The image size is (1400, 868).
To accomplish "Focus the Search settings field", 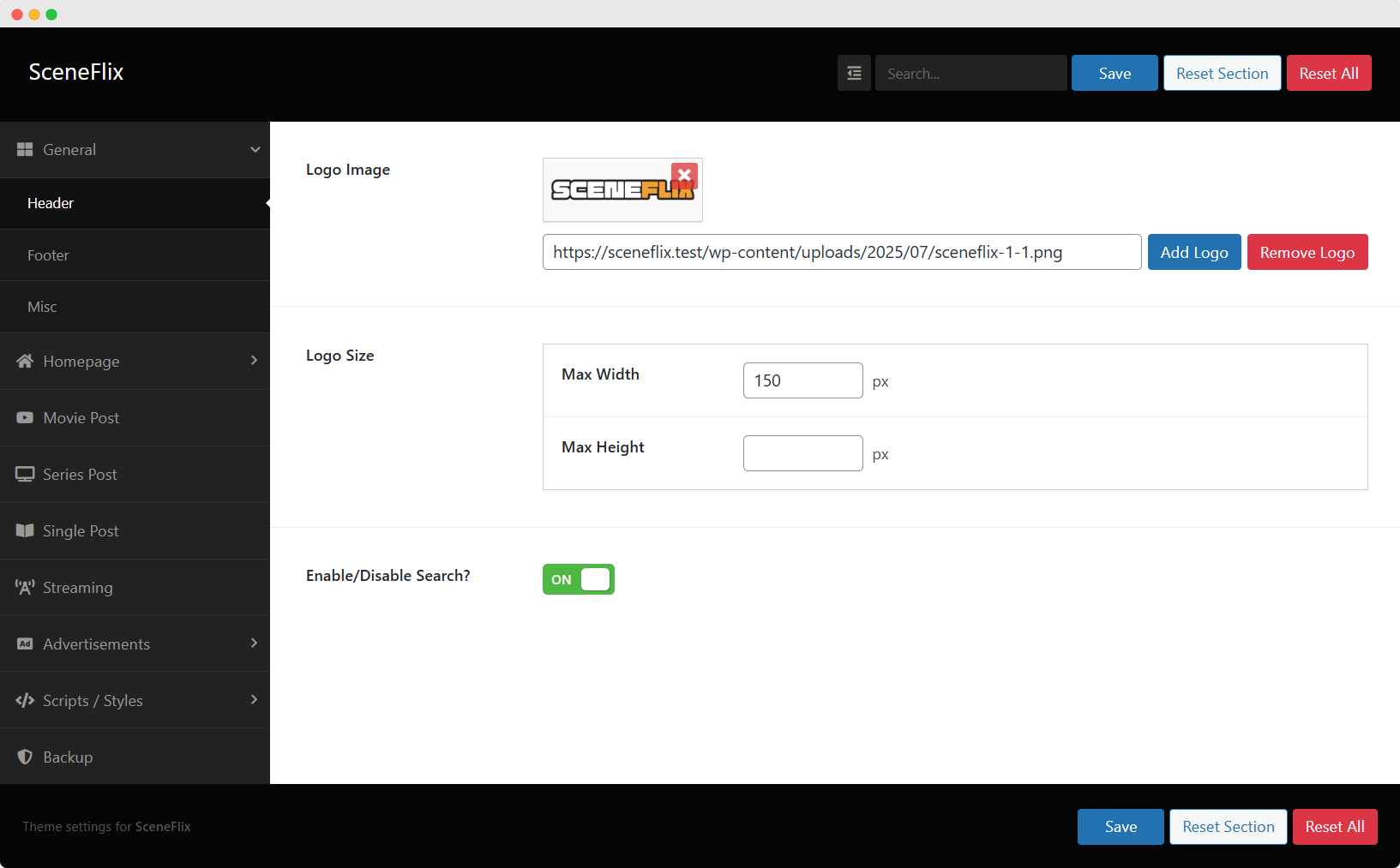I will pos(971,73).
